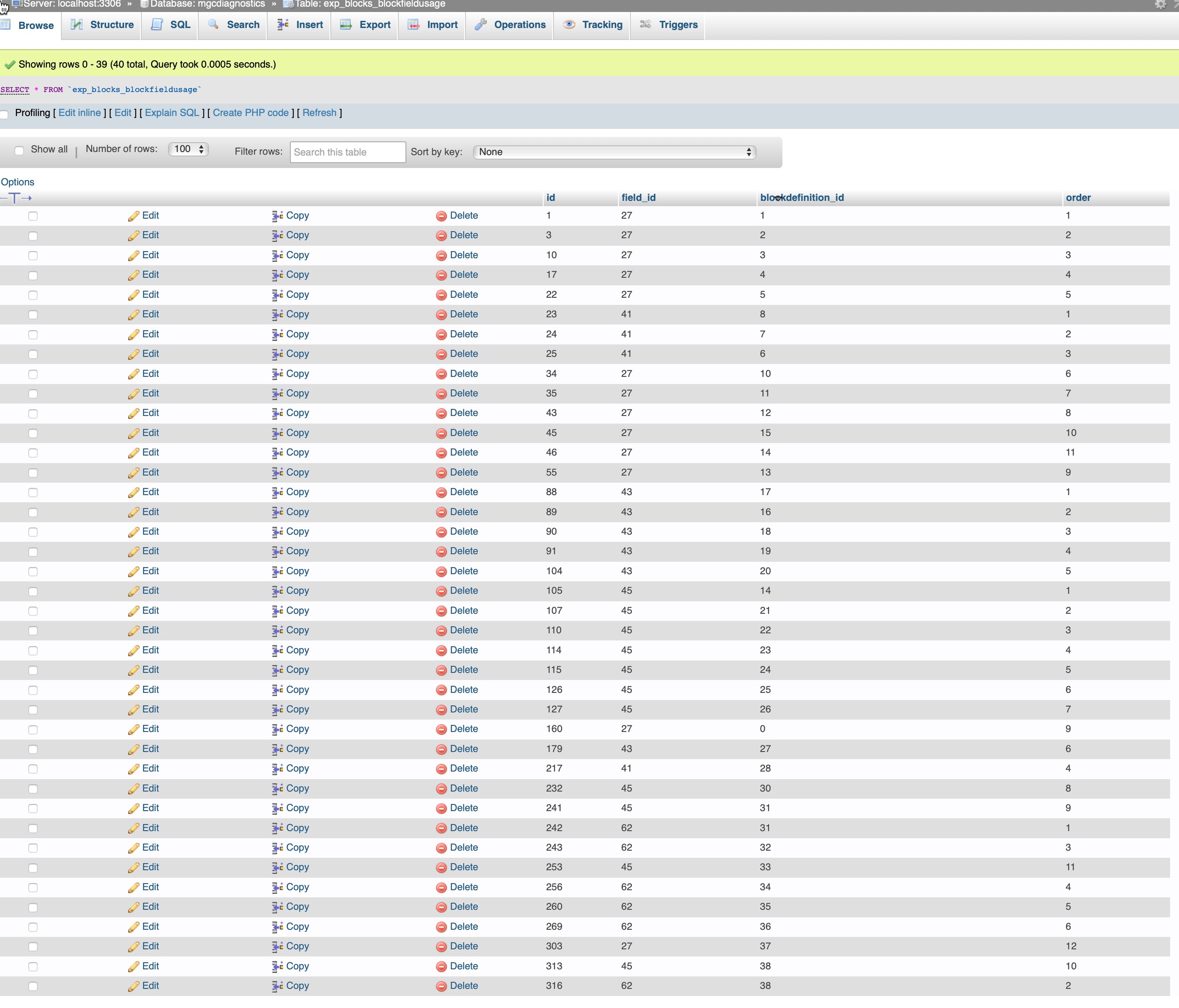Toggle the Show all checkbox
The image size is (1179, 1008).
20,151
